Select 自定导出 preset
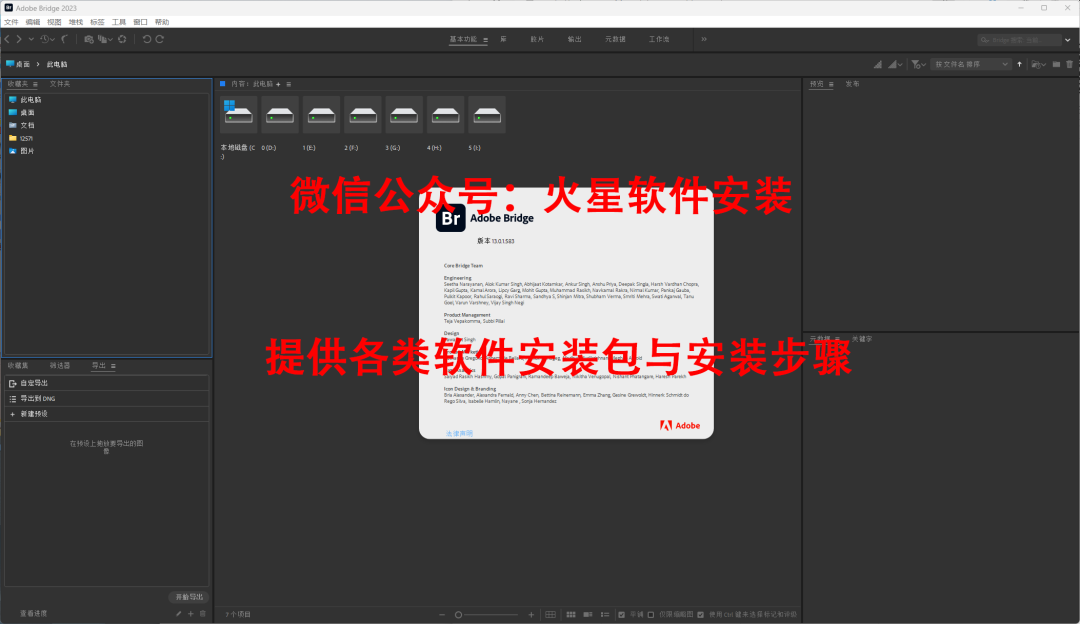The width and height of the screenshot is (1080, 624). coord(106,383)
